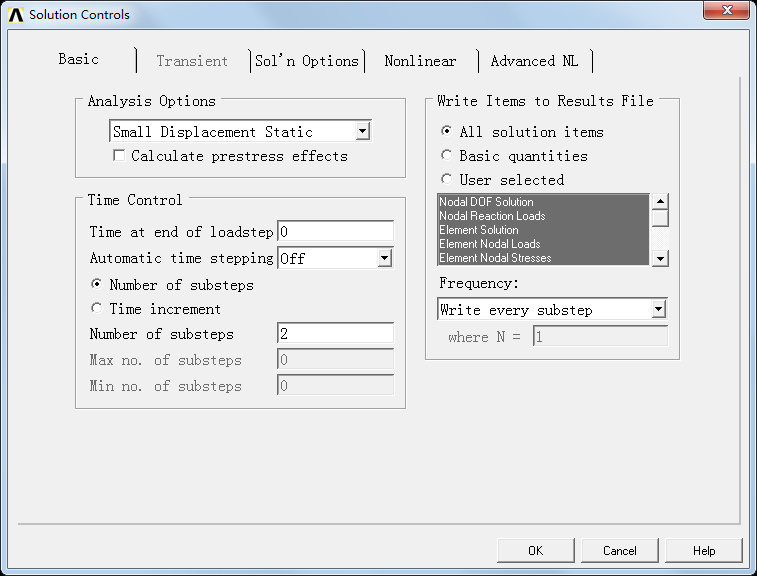The width and height of the screenshot is (757, 576).
Task: Choose User selected radio option
Action: tap(446, 180)
